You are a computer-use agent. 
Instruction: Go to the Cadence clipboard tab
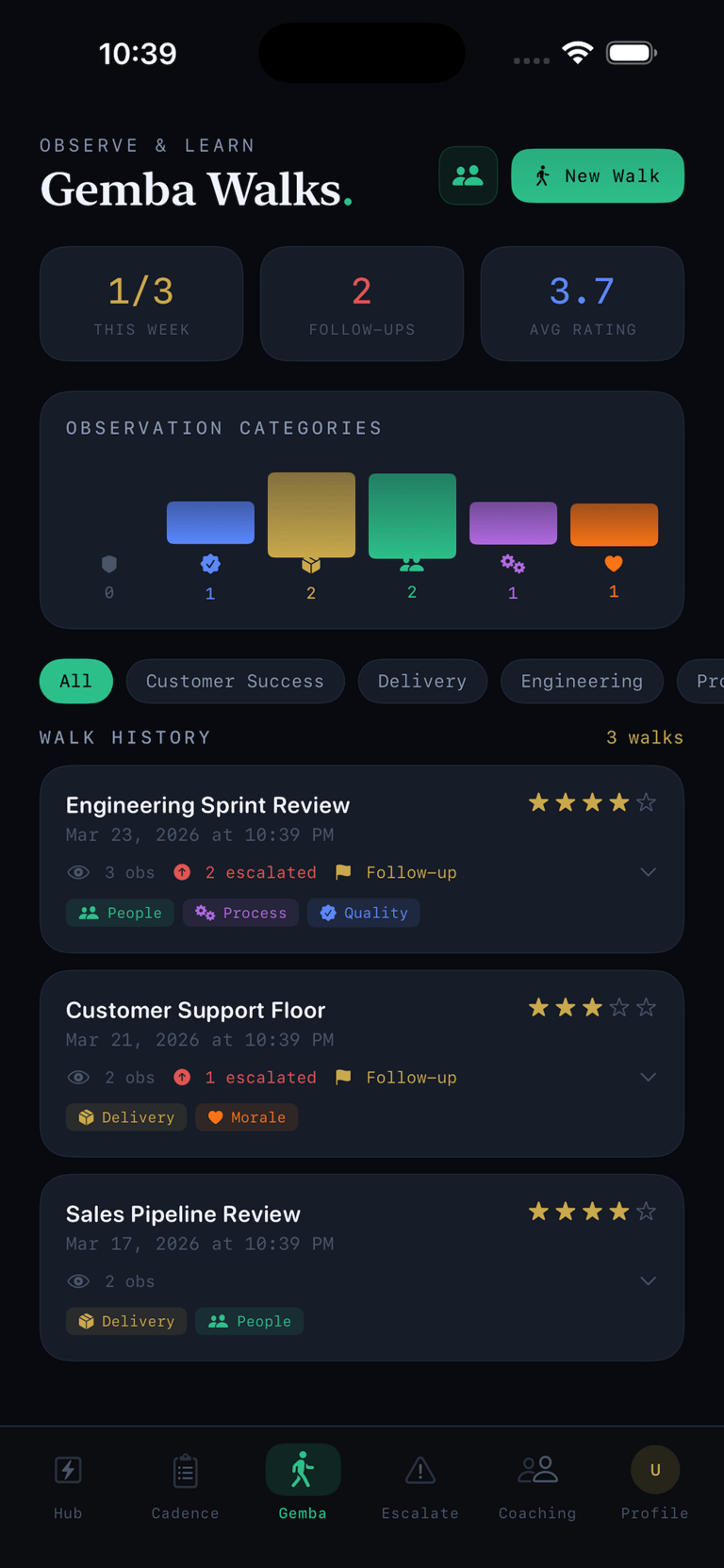coord(185,1471)
